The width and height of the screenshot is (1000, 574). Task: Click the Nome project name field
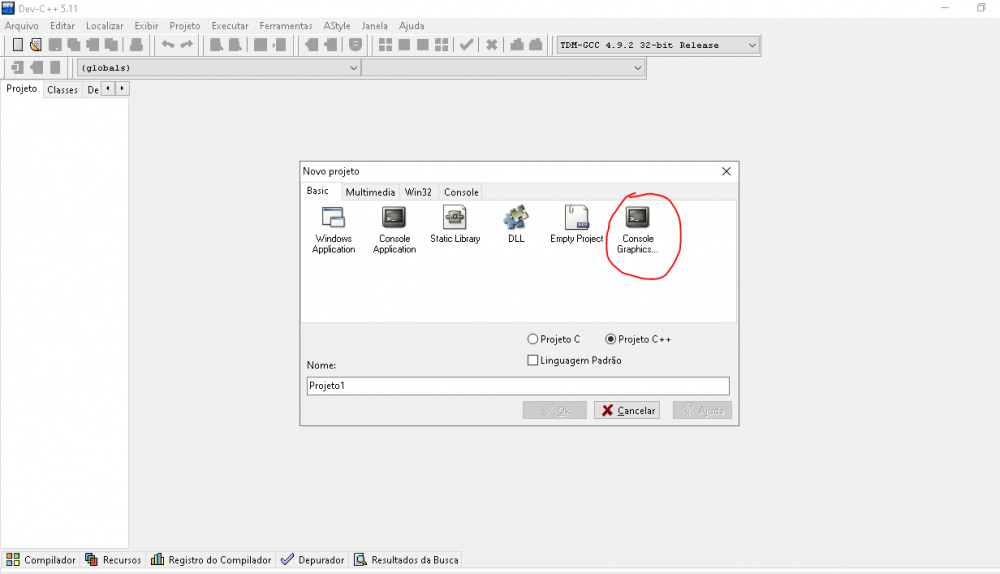tap(518, 386)
